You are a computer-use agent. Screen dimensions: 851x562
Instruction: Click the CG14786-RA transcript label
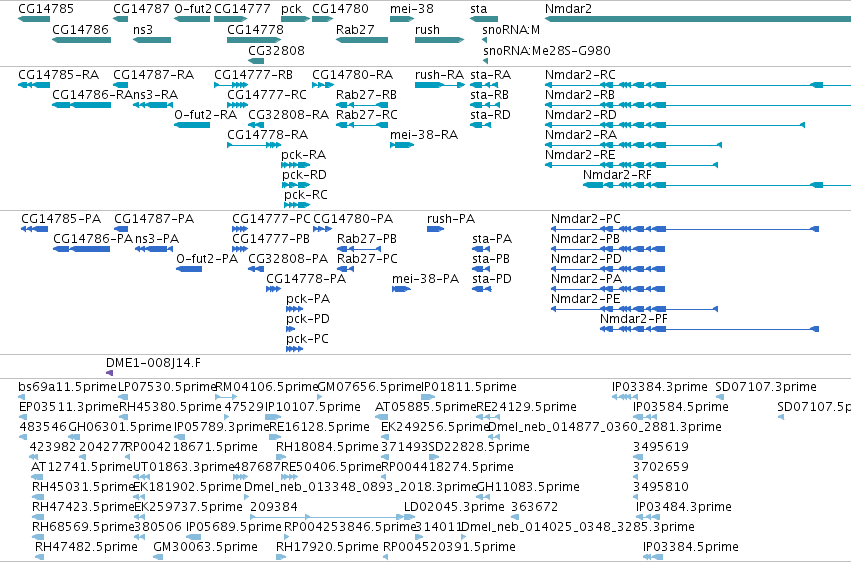point(92,95)
